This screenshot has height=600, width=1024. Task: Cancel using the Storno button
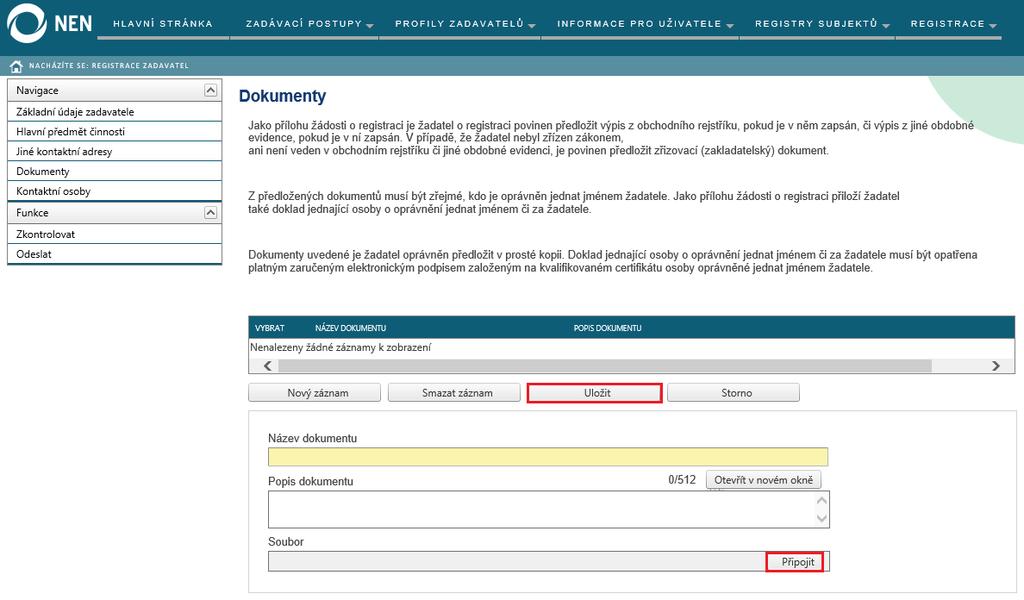coord(733,392)
